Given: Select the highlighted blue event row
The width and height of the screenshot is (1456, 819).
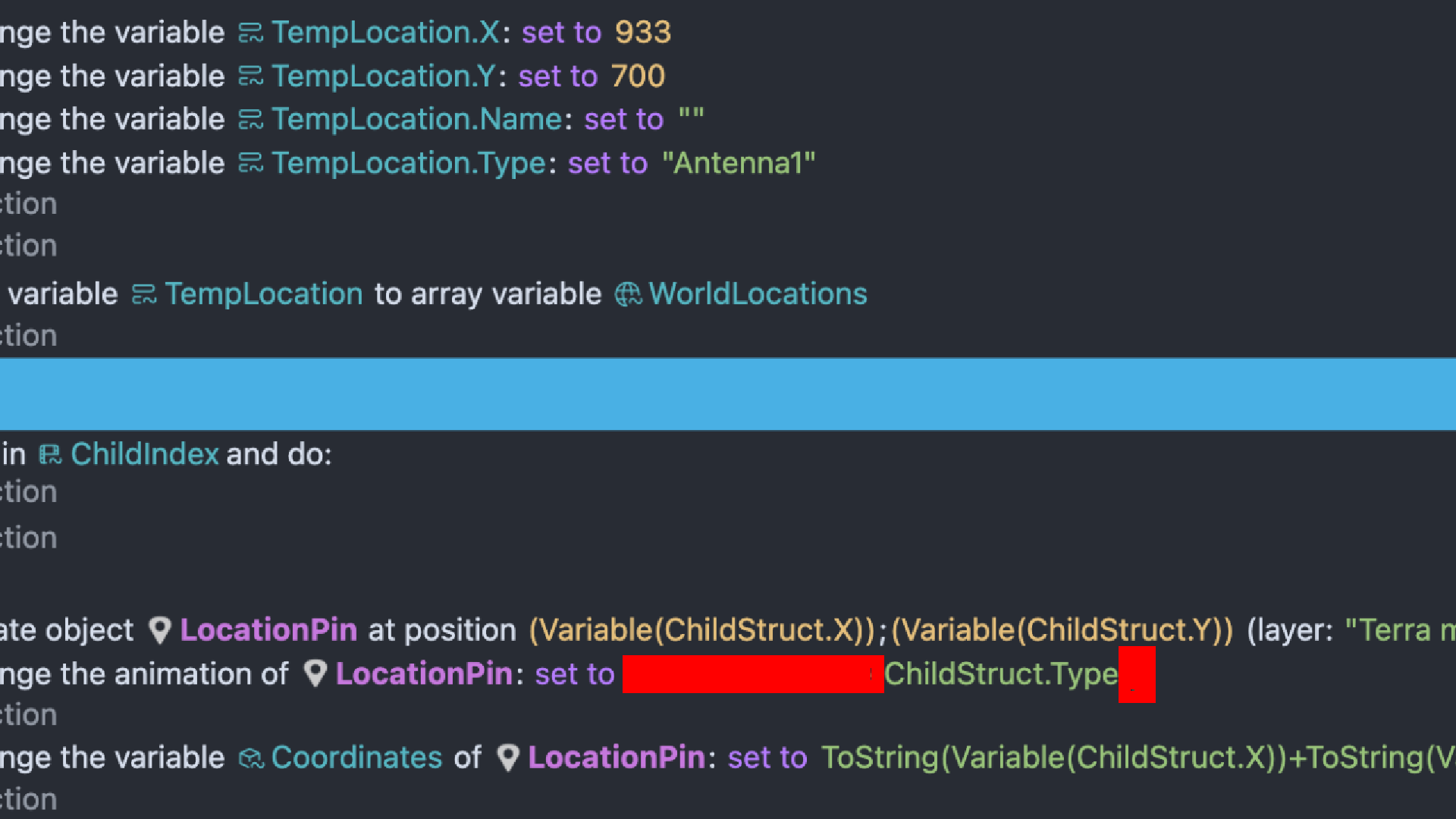Looking at the screenshot, I should [x=728, y=394].
